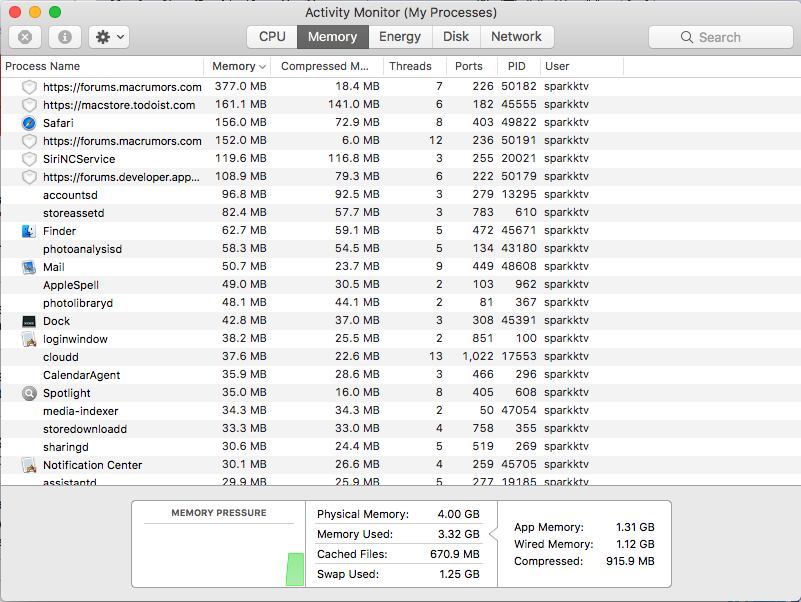Click the 62.7 MB memory cell of Finder
This screenshot has width=801, height=602.
click(244, 230)
